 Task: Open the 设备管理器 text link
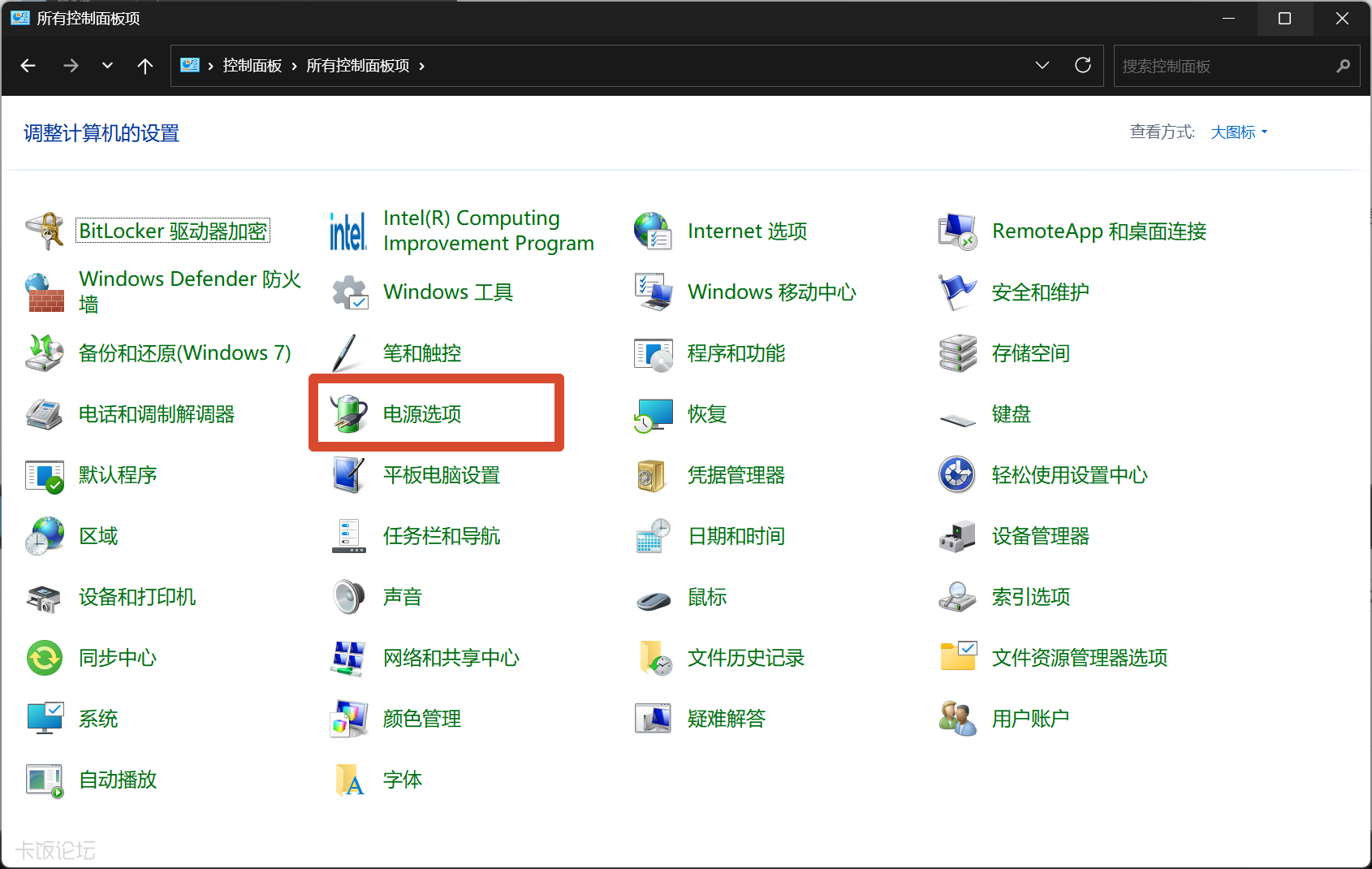[x=1041, y=536]
